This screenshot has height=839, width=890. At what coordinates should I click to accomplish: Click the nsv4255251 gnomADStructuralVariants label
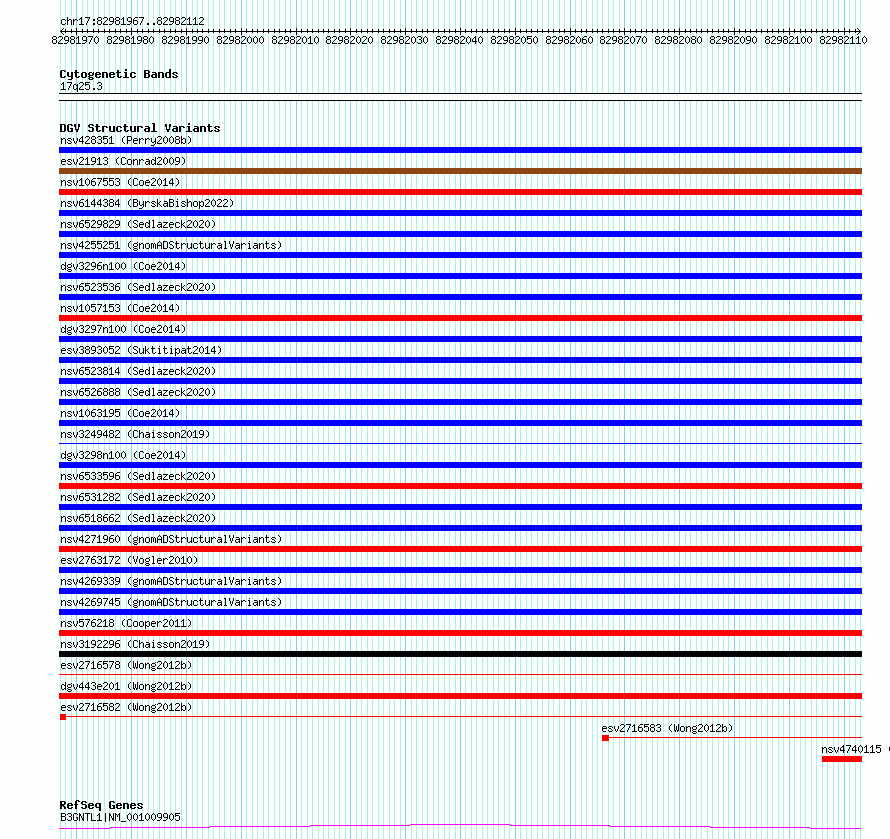click(x=171, y=245)
